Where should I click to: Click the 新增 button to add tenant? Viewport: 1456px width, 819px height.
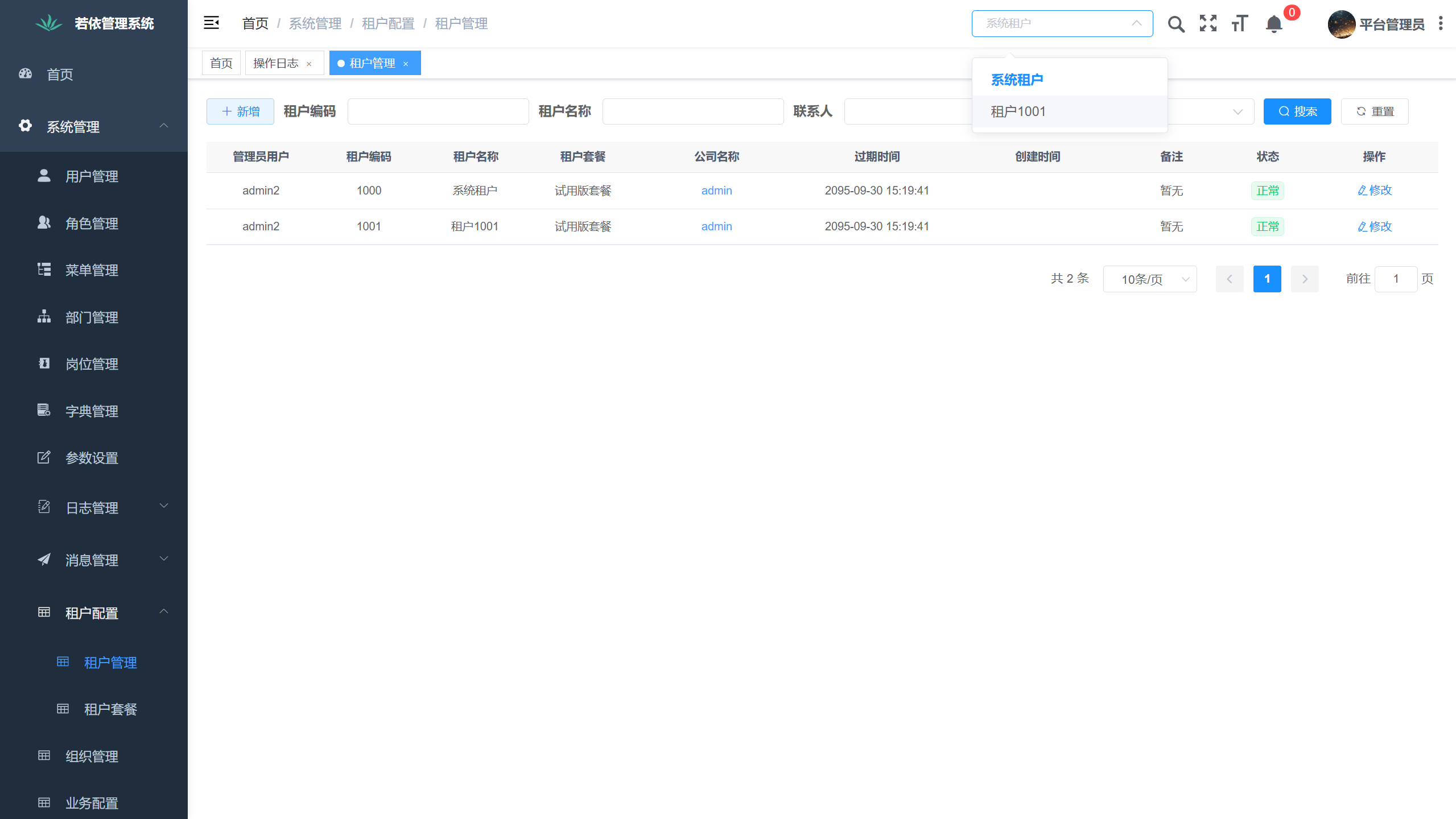pyautogui.click(x=240, y=111)
